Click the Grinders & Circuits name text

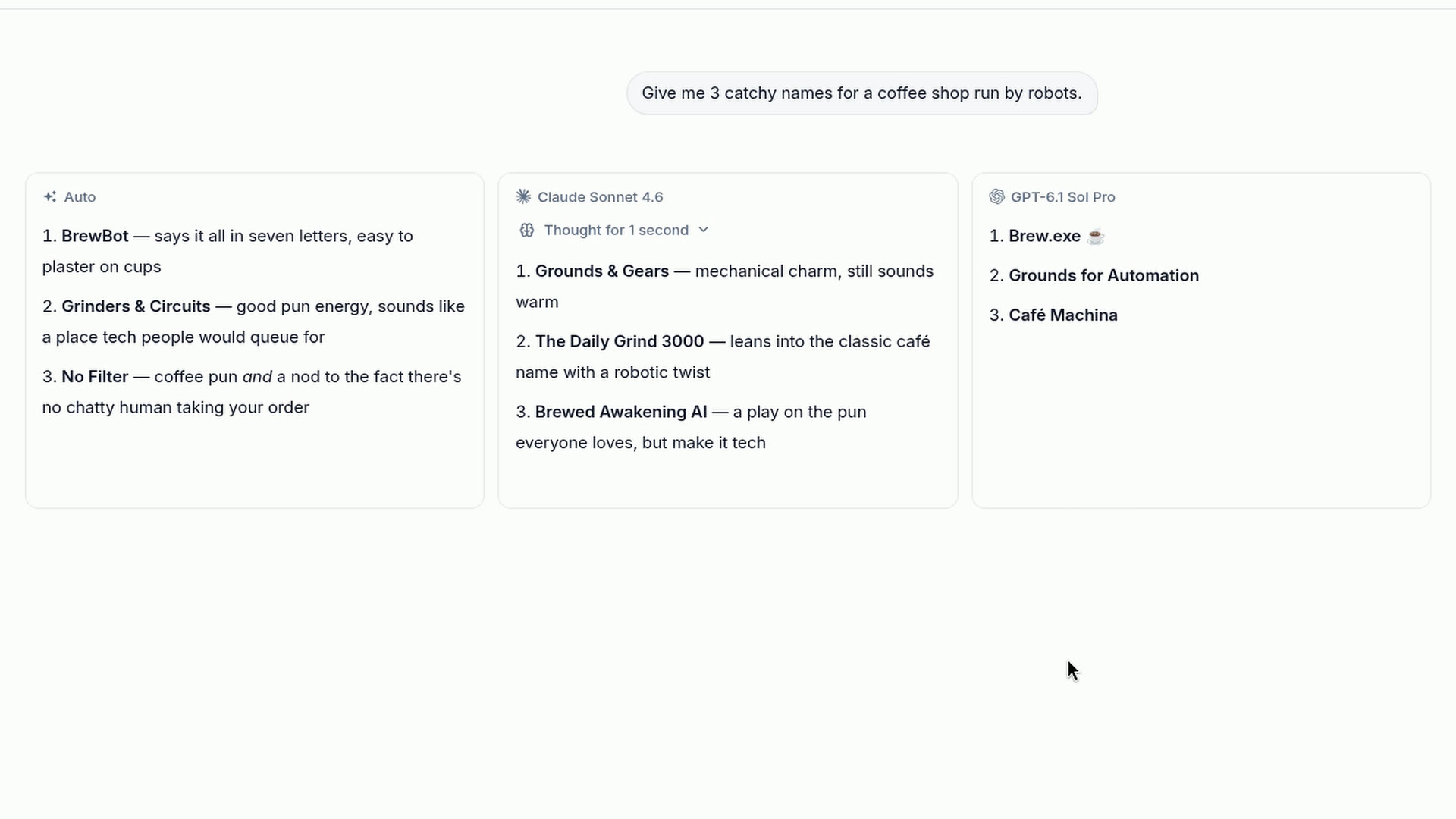[136, 306]
